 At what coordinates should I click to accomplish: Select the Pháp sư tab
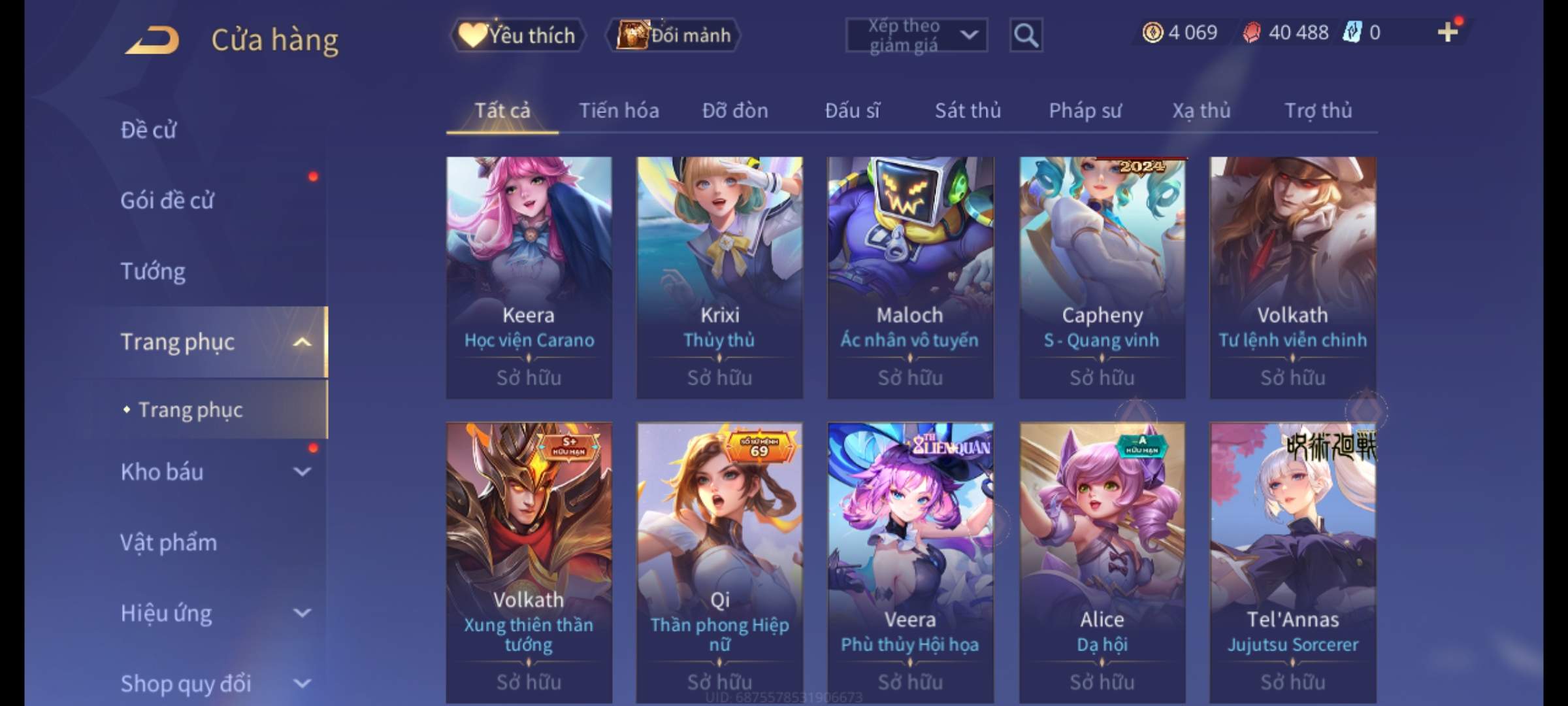(x=1085, y=110)
